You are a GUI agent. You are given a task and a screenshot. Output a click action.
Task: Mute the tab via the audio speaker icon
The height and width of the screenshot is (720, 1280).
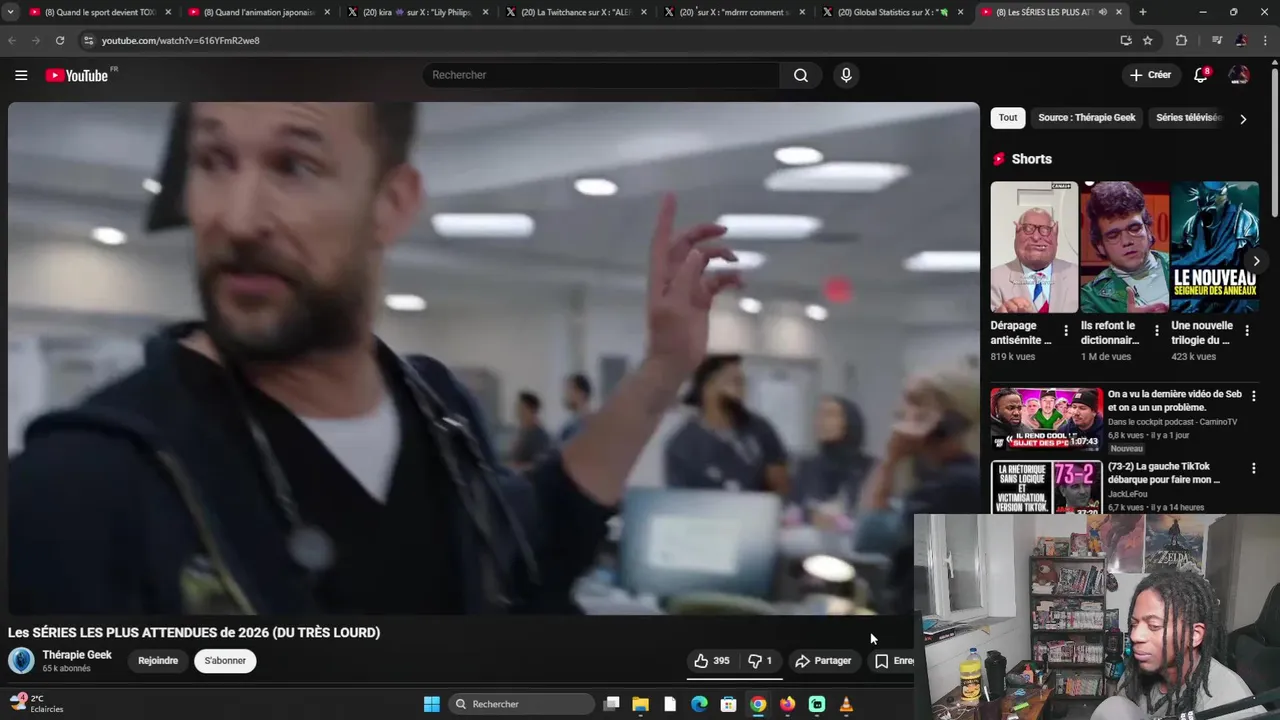click(1103, 12)
